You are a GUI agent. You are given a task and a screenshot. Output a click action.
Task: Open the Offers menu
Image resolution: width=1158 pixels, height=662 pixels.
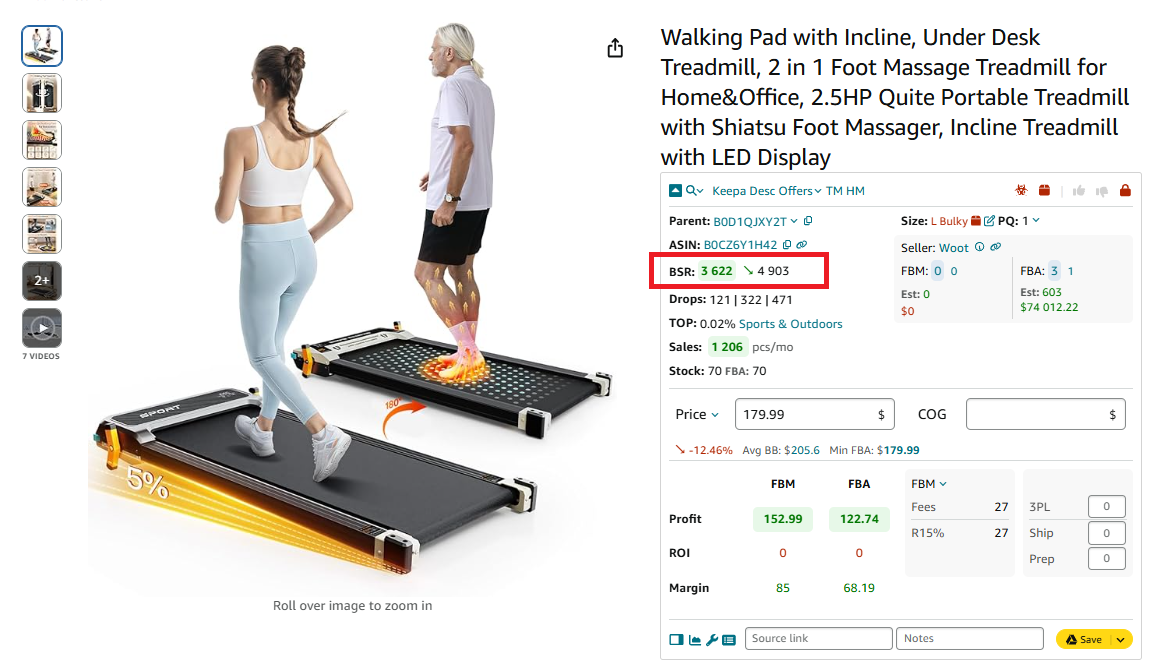coord(799,191)
